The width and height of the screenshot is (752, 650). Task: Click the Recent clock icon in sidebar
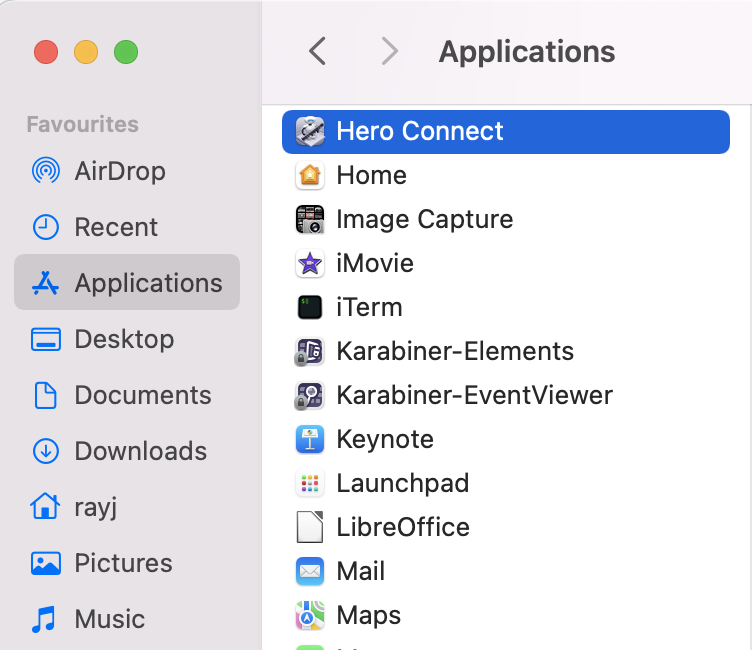coord(46,227)
